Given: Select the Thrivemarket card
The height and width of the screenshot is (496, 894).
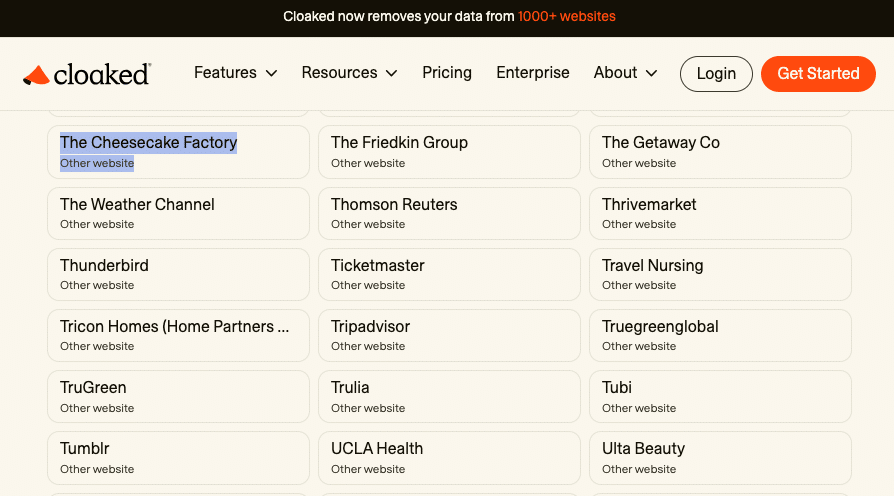Looking at the screenshot, I should pos(720,214).
